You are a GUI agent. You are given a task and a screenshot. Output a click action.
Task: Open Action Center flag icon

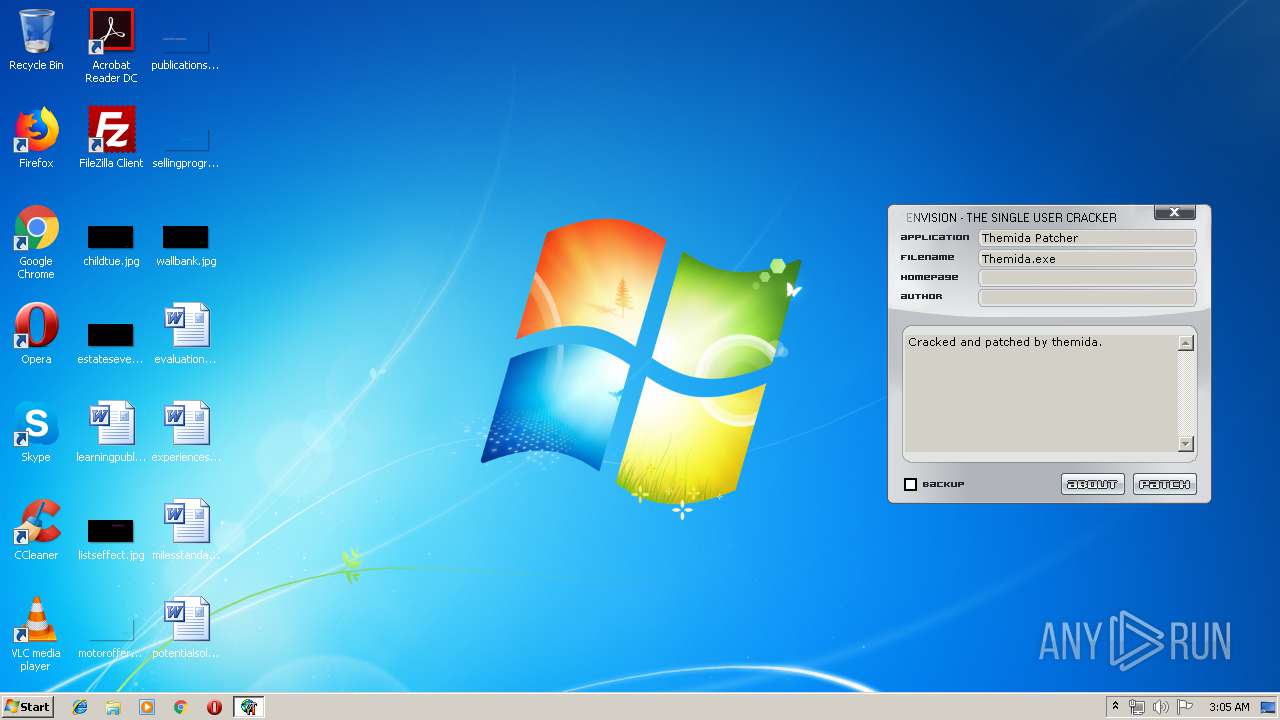[1185, 707]
